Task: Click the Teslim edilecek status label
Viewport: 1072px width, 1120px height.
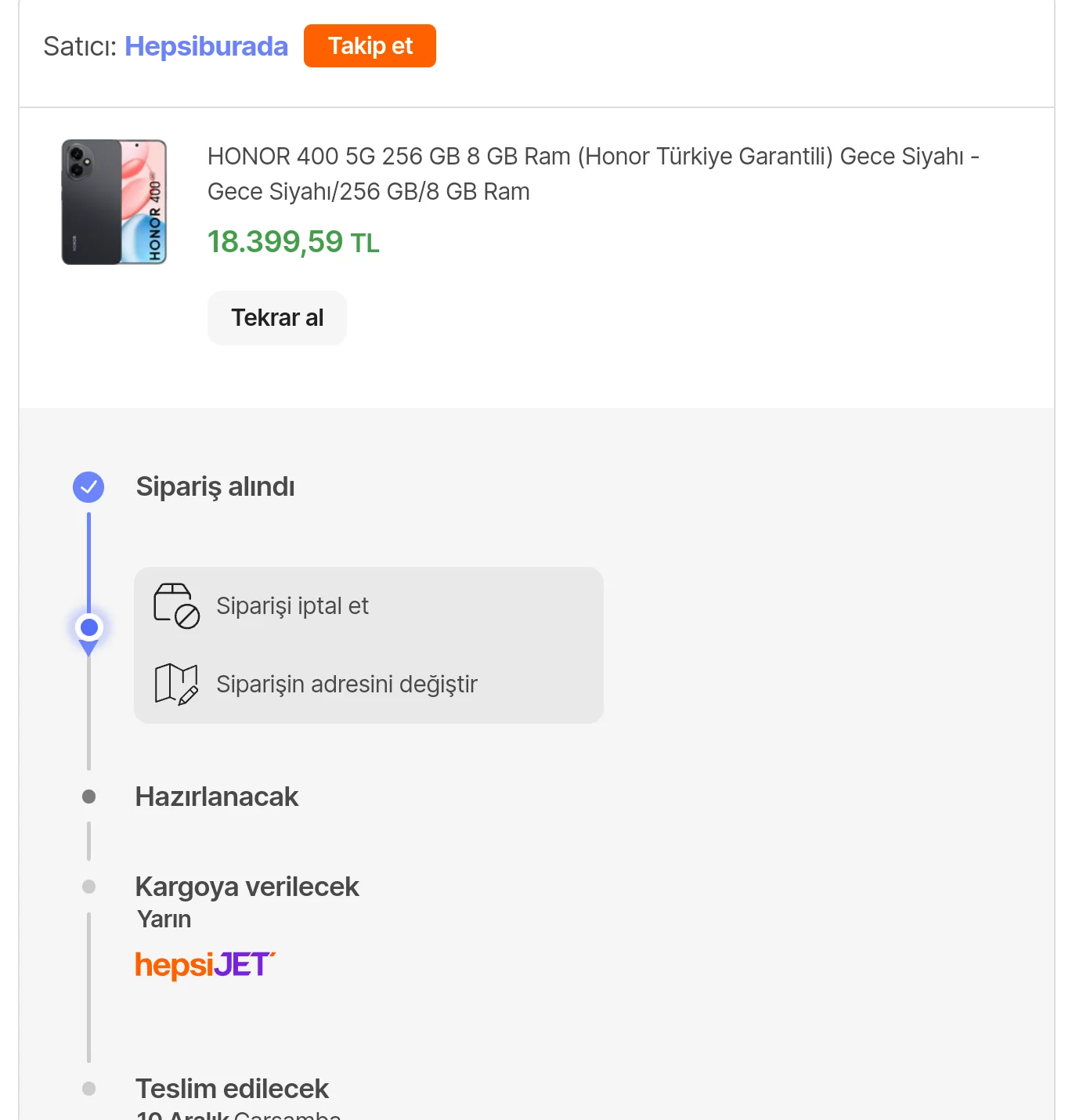Action: coord(232,1089)
